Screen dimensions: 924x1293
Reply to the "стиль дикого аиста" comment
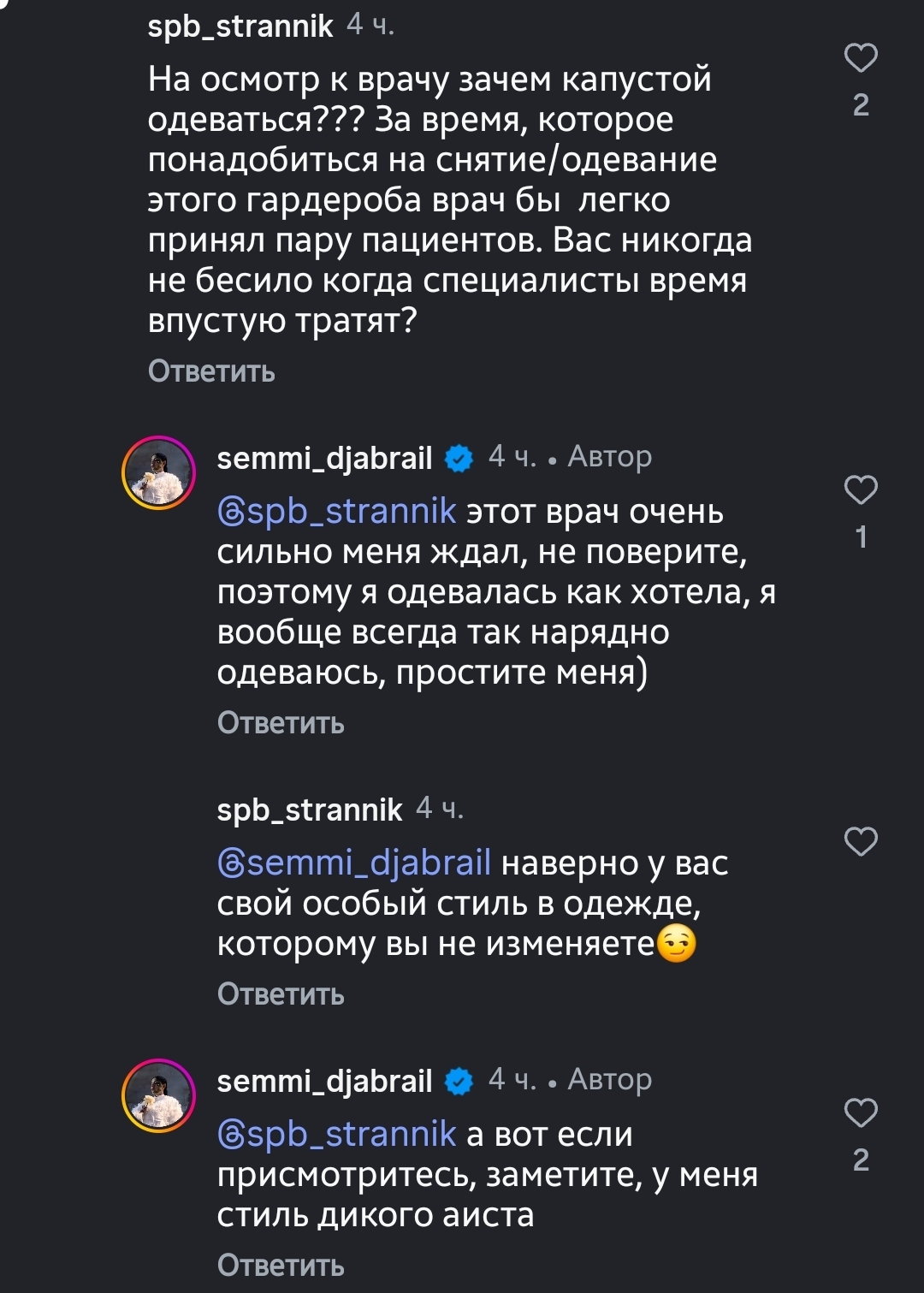tap(281, 1266)
